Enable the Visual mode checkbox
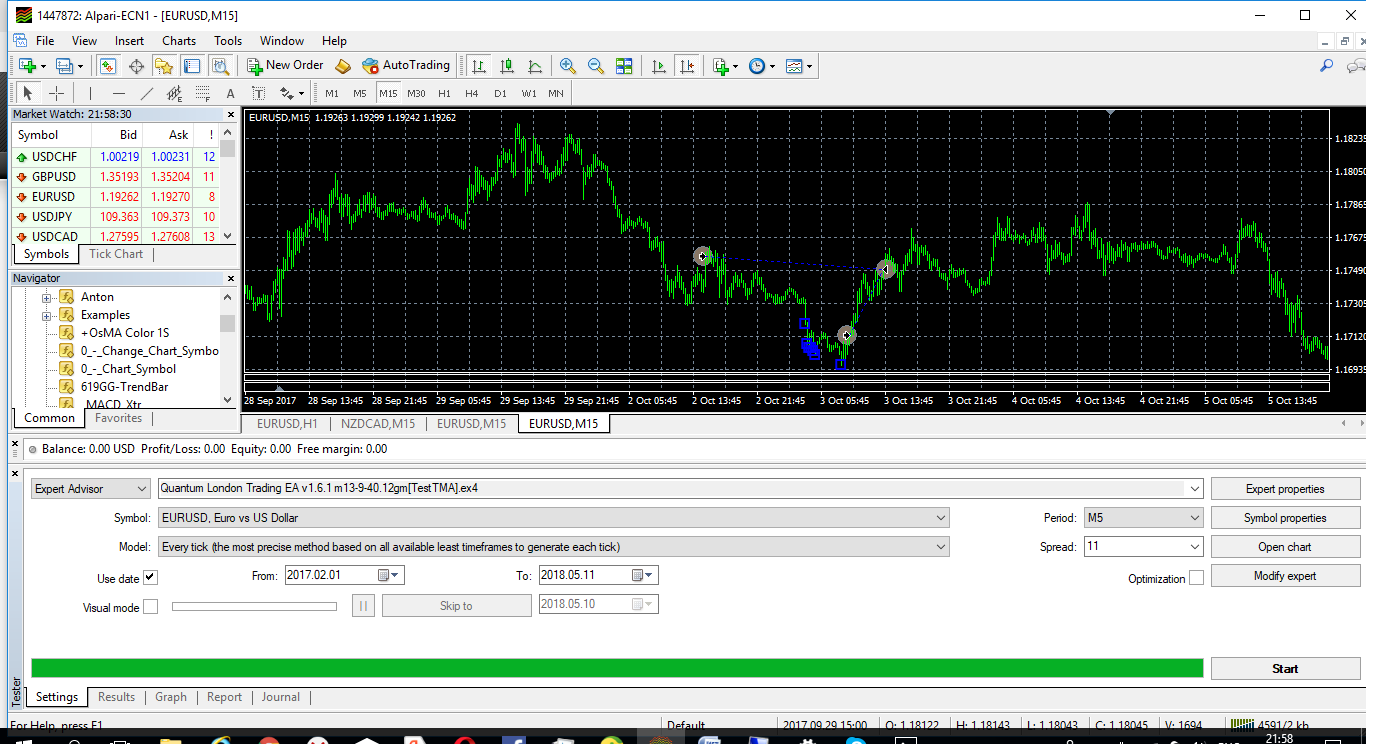Screen dimensions: 1382x744 tap(150, 606)
